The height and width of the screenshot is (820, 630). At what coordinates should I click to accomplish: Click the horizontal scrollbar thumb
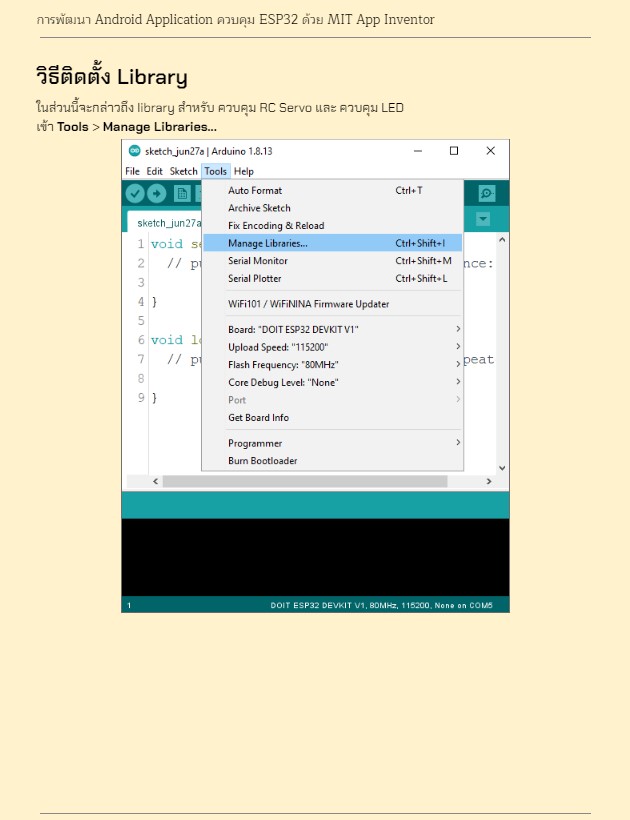[x=304, y=481]
